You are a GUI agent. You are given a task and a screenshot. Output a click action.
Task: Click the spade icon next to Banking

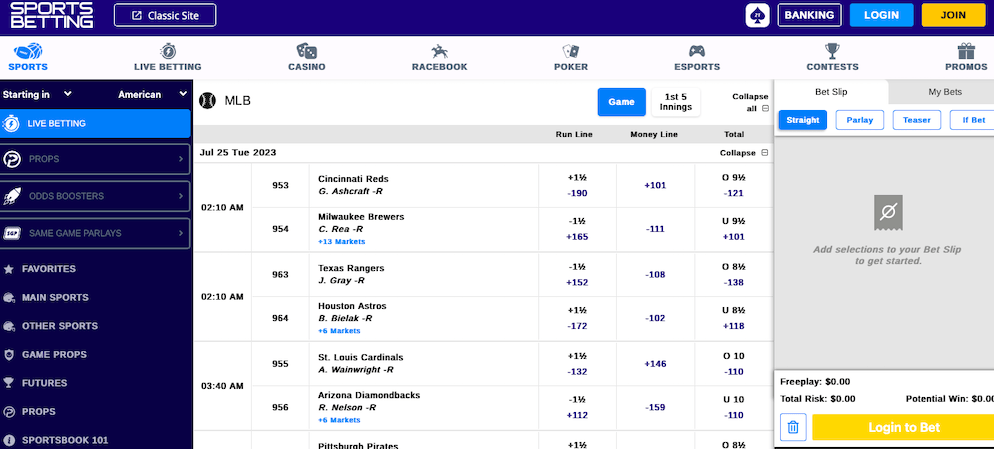coord(758,15)
